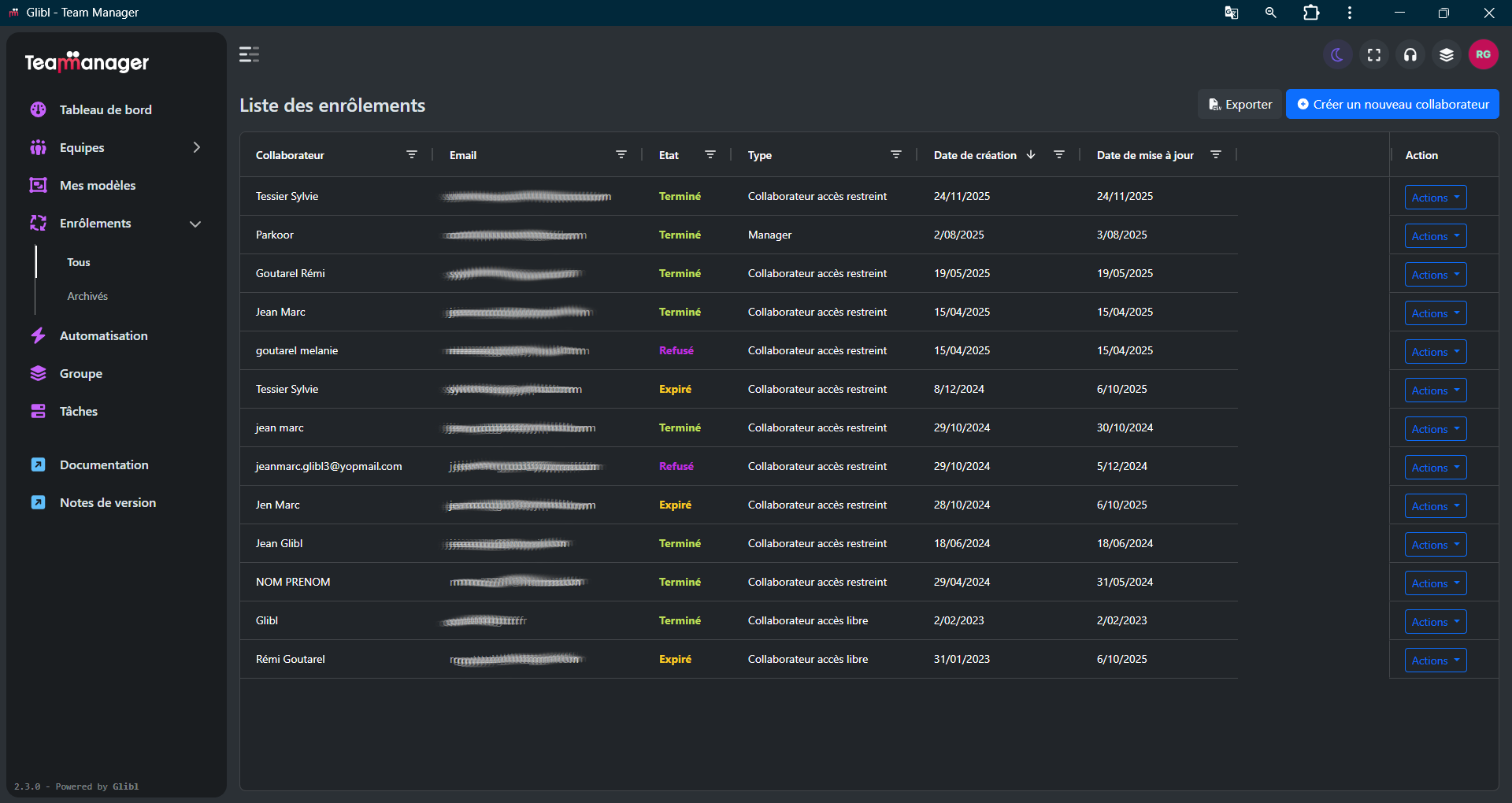The width and height of the screenshot is (1512, 803).
Task: Open Actions dropdown for Glibl row
Action: [1435, 622]
